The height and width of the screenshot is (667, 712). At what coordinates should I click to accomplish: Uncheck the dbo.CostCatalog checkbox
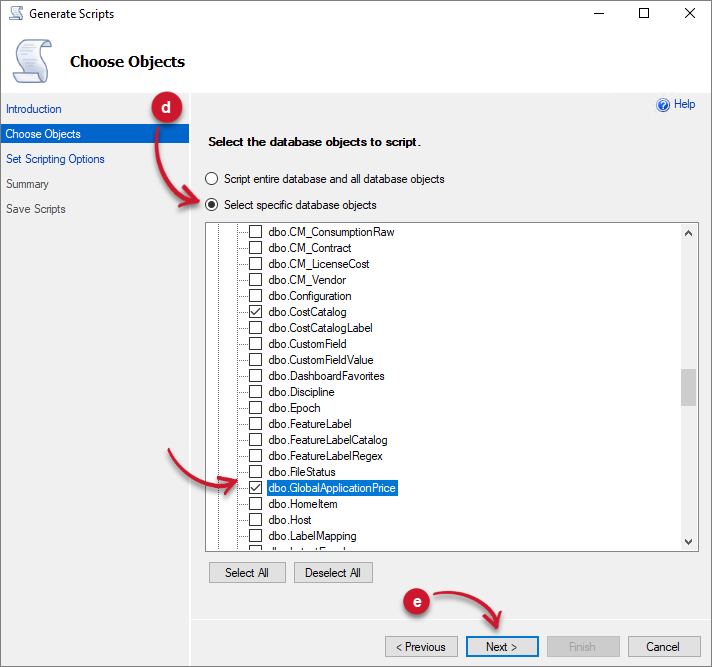pyautogui.click(x=256, y=311)
